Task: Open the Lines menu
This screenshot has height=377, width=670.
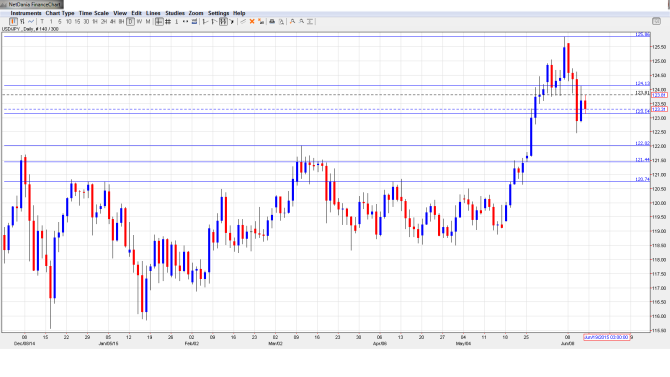Action: pos(153,13)
